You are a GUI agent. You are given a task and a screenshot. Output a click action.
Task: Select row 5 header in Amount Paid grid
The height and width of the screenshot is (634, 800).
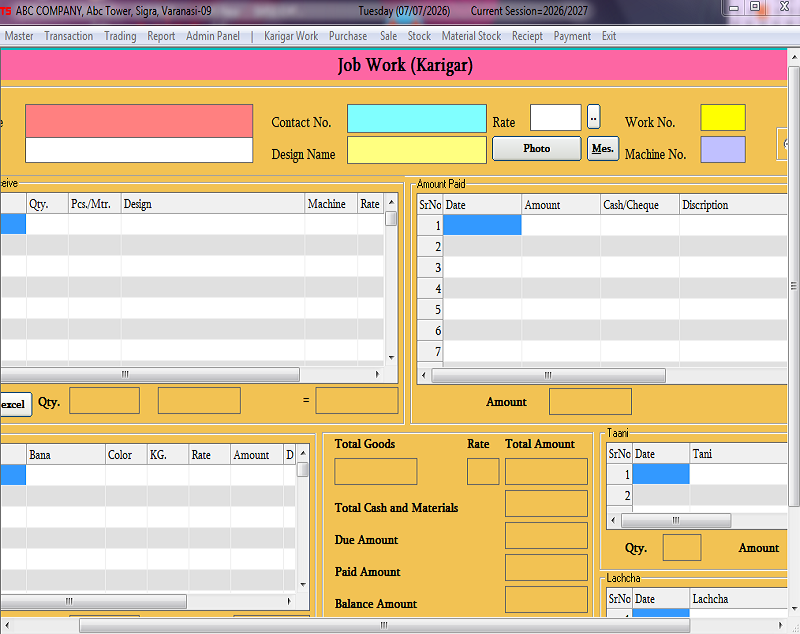click(x=430, y=310)
